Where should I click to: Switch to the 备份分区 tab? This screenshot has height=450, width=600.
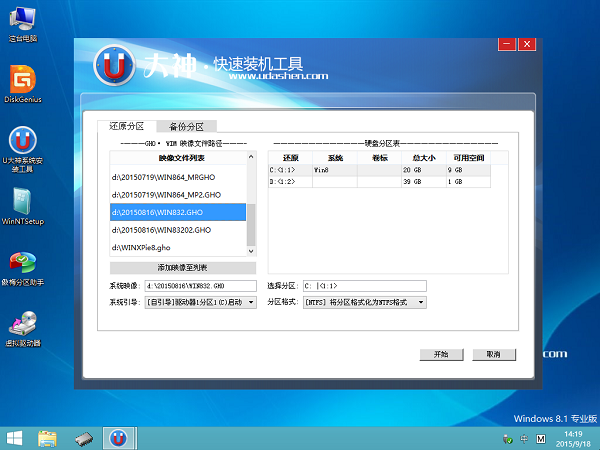pyautogui.click(x=187, y=126)
